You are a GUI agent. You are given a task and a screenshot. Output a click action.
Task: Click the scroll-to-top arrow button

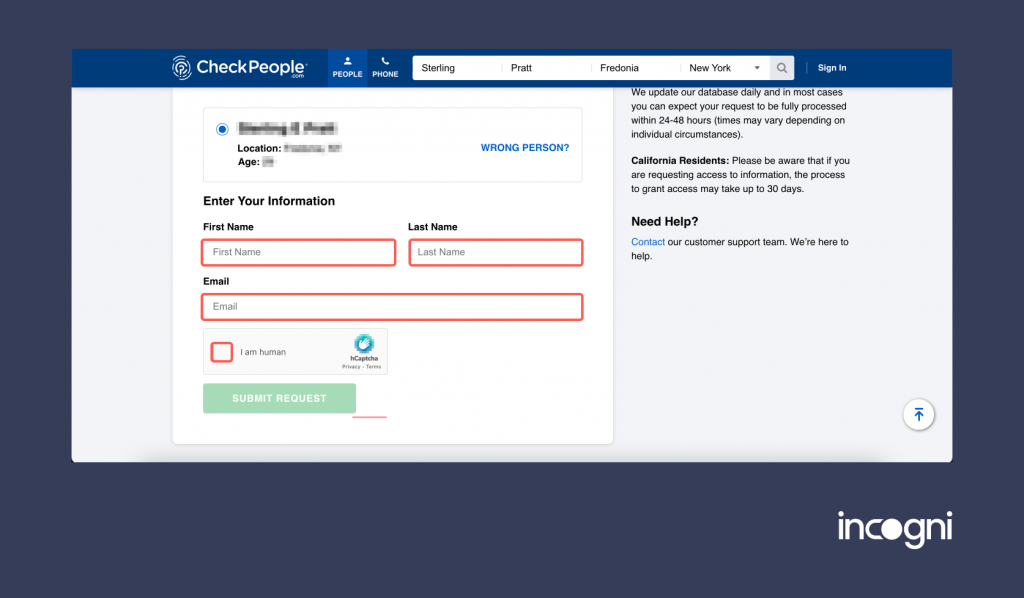tap(918, 414)
